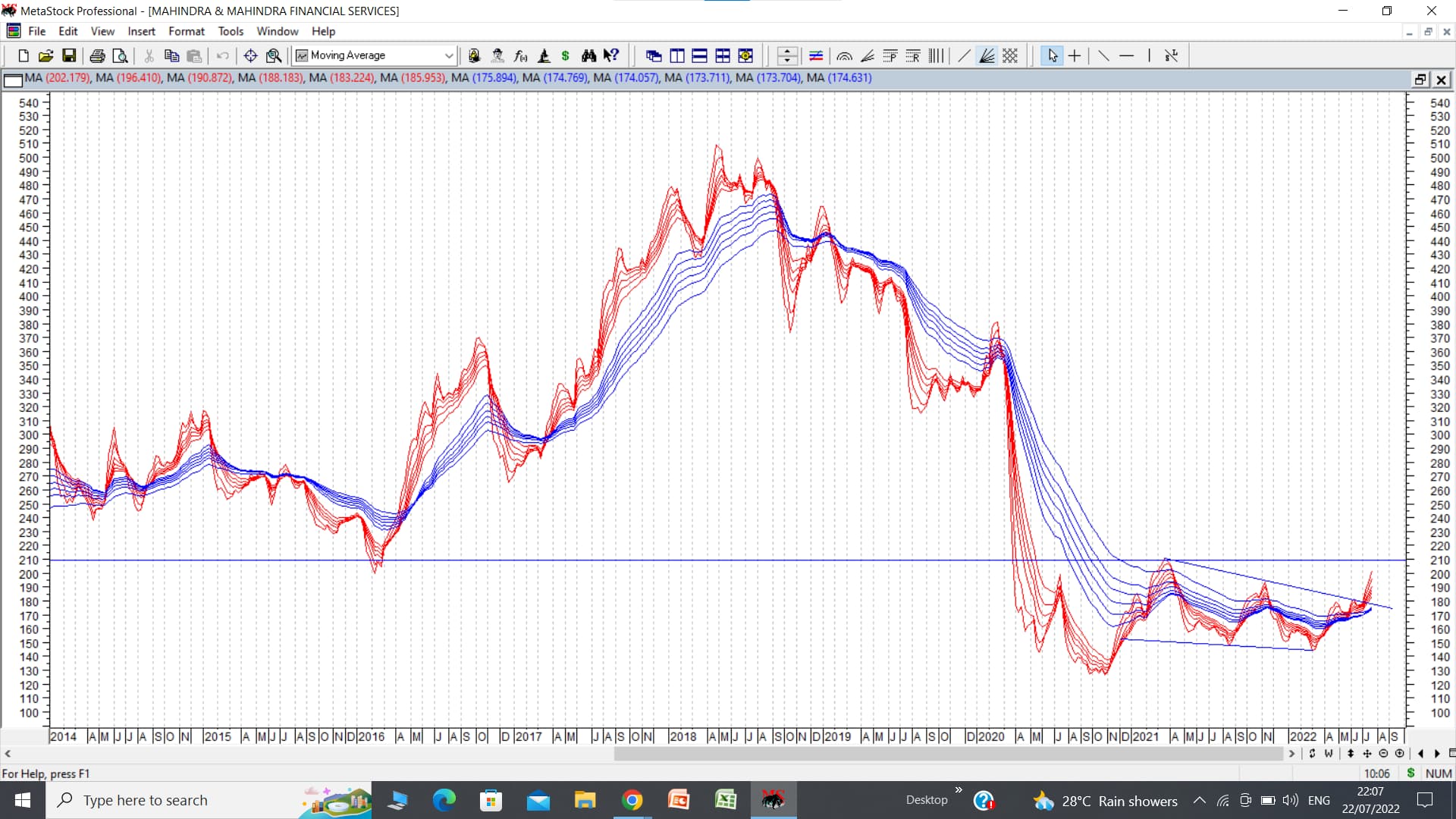The width and height of the screenshot is (1456, 819).
Task: Click the Gann grid tool icon
Action: pos(1010,55)
